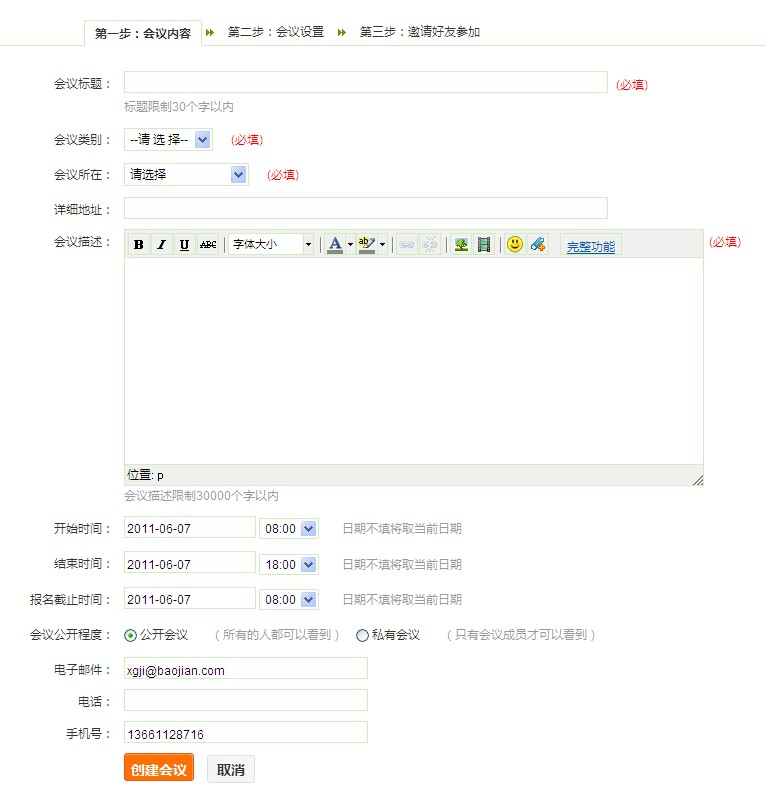Viewport: 766px width, 788px height.
Task: Open the smiley emoticon picker
Action: 515,245
